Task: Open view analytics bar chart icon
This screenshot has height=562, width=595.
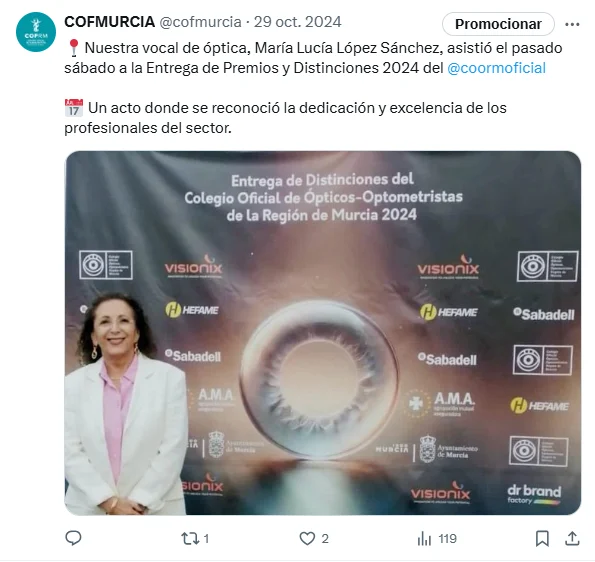Action: [425, 538]
